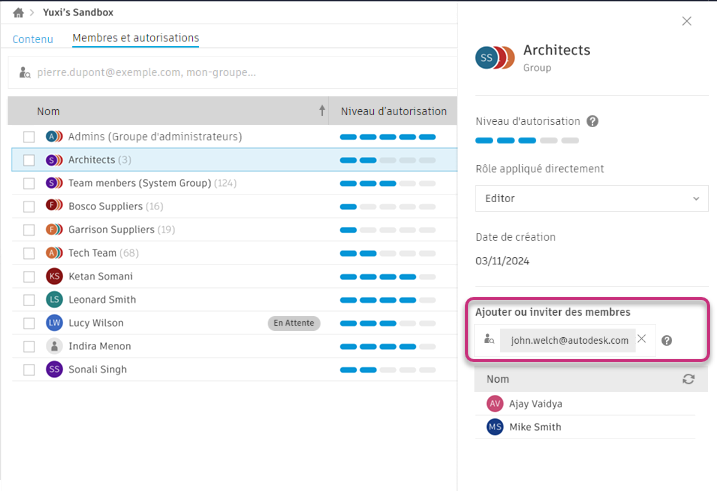This screenshot has height=491, width=717.
Task: Select the Bosco Suppliers checkbox
Action: (x=29, y=206)
